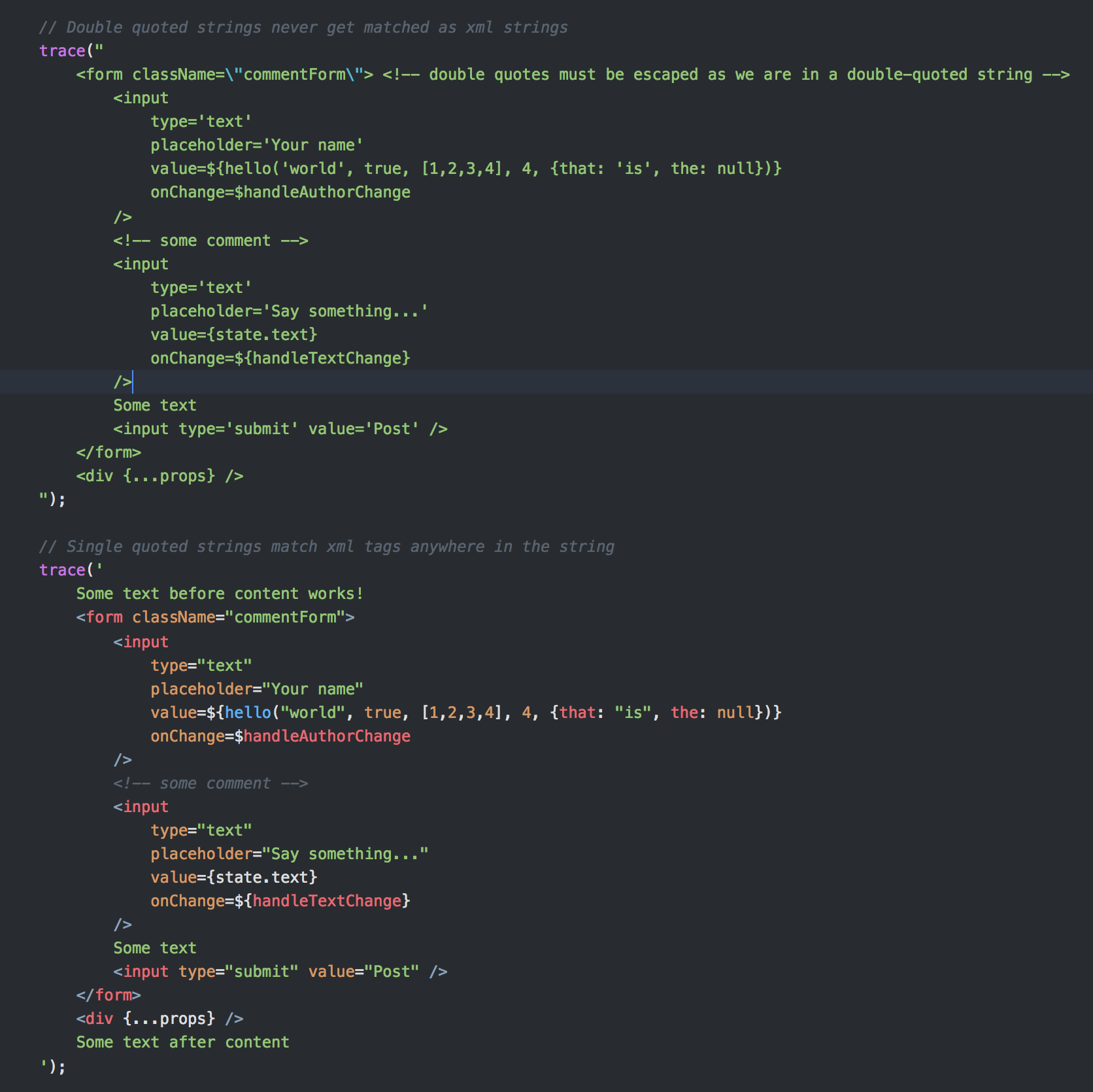Click the orange null value
Image resolution: width=1093 pixels, height=1092 pixels.
735,713
